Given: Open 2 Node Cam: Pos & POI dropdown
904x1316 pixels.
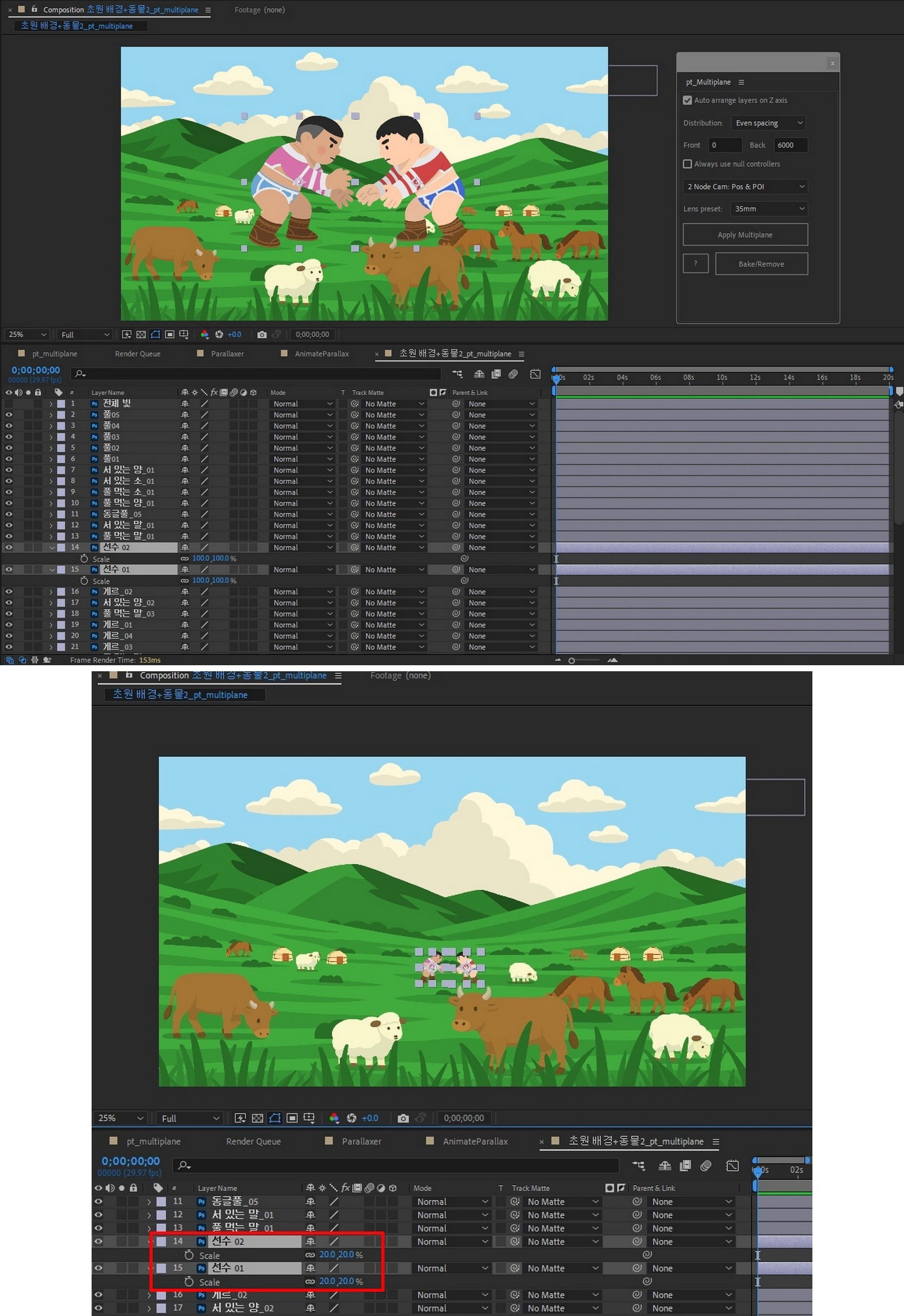Looking at the screenshot, I should (745, 187).
